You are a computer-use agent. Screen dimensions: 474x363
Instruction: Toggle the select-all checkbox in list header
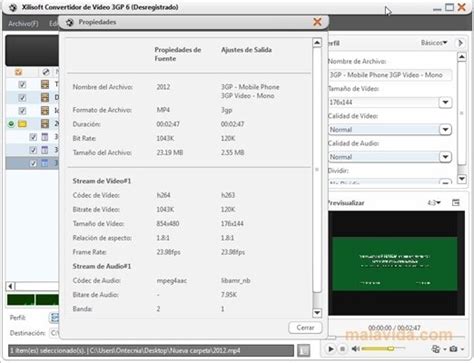pyautogui.click(x=18, y=72)
